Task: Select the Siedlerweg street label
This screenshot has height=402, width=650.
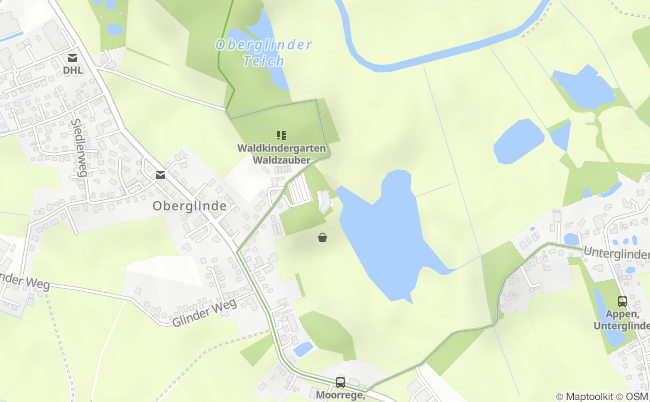Action: [79, 148]
